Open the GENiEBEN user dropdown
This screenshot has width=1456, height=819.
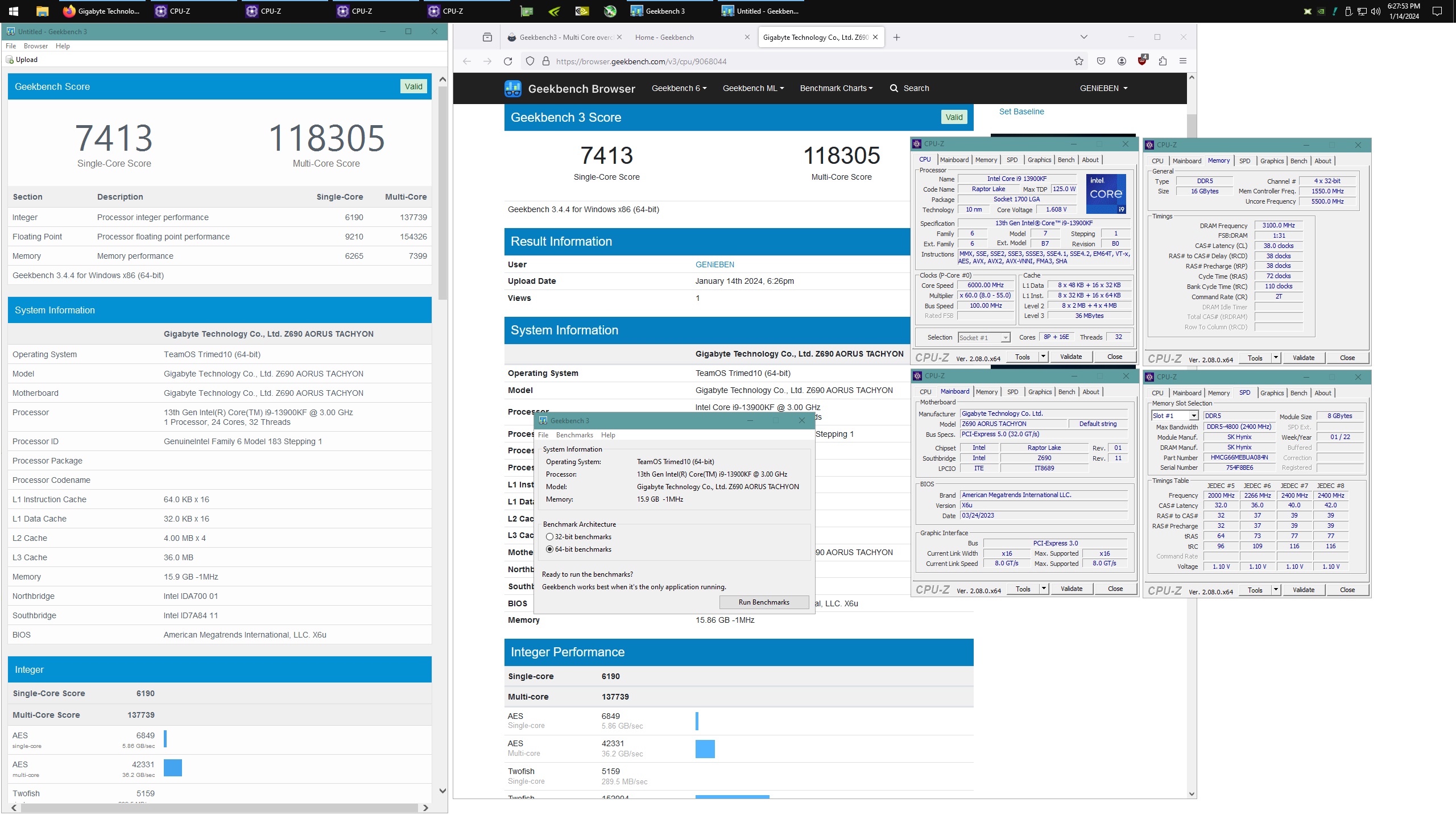click(x=1103, y=88)
